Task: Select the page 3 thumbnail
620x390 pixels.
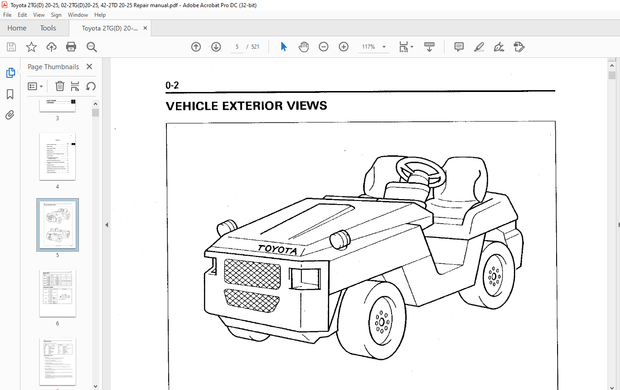Action: click(57, 106)
